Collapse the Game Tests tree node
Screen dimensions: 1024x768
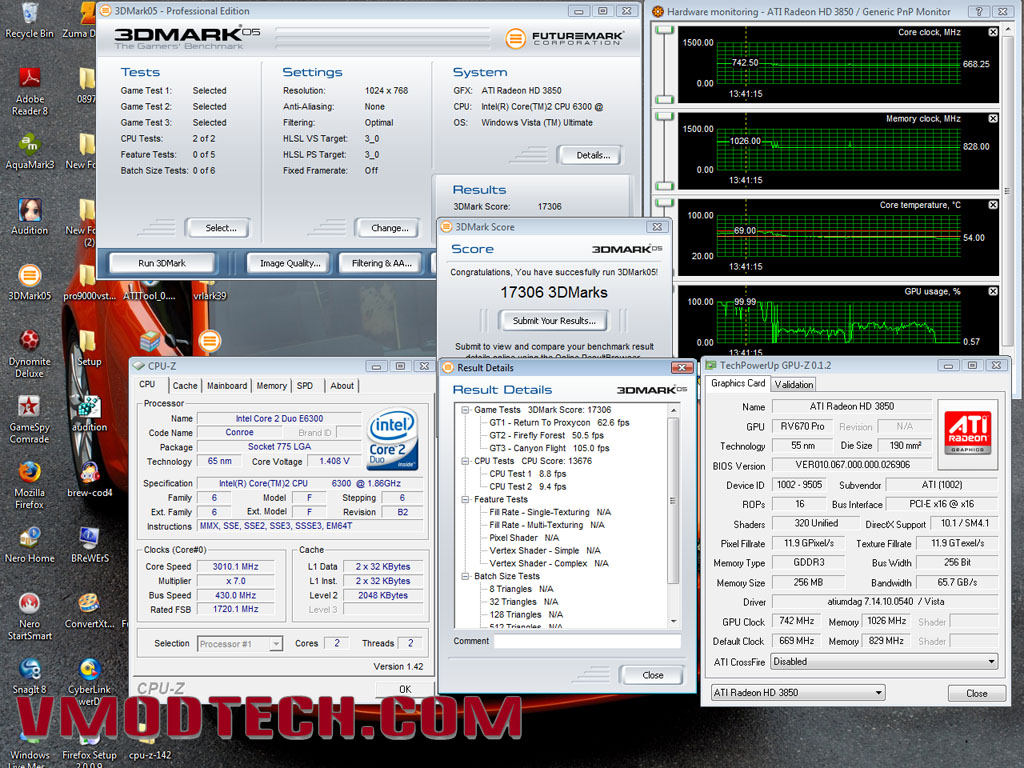[x=466, y=409]
